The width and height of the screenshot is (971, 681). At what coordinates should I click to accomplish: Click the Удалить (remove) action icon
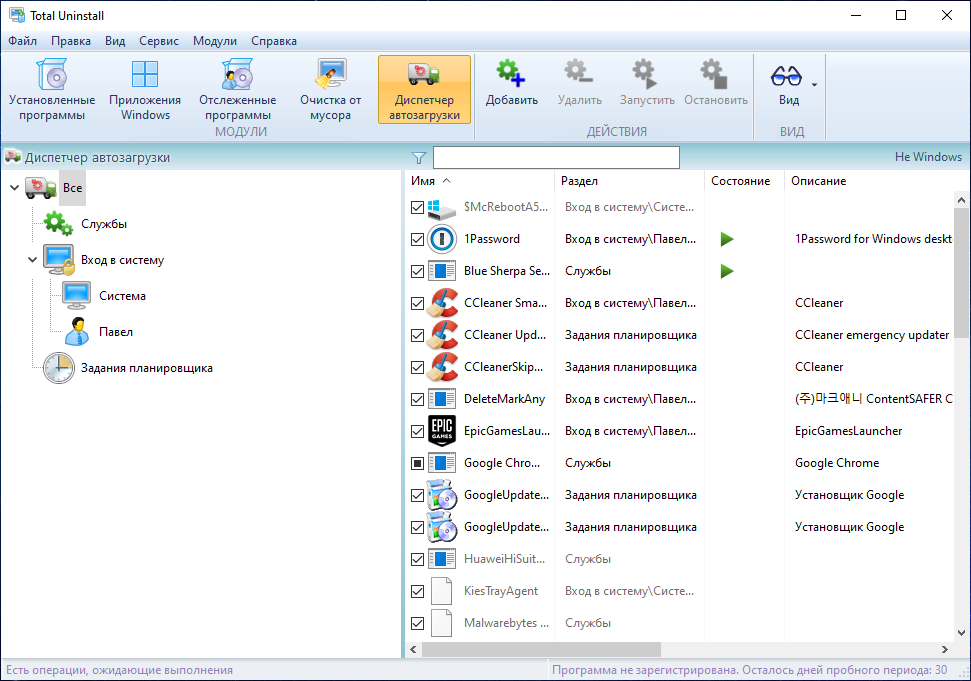point(580,74)
